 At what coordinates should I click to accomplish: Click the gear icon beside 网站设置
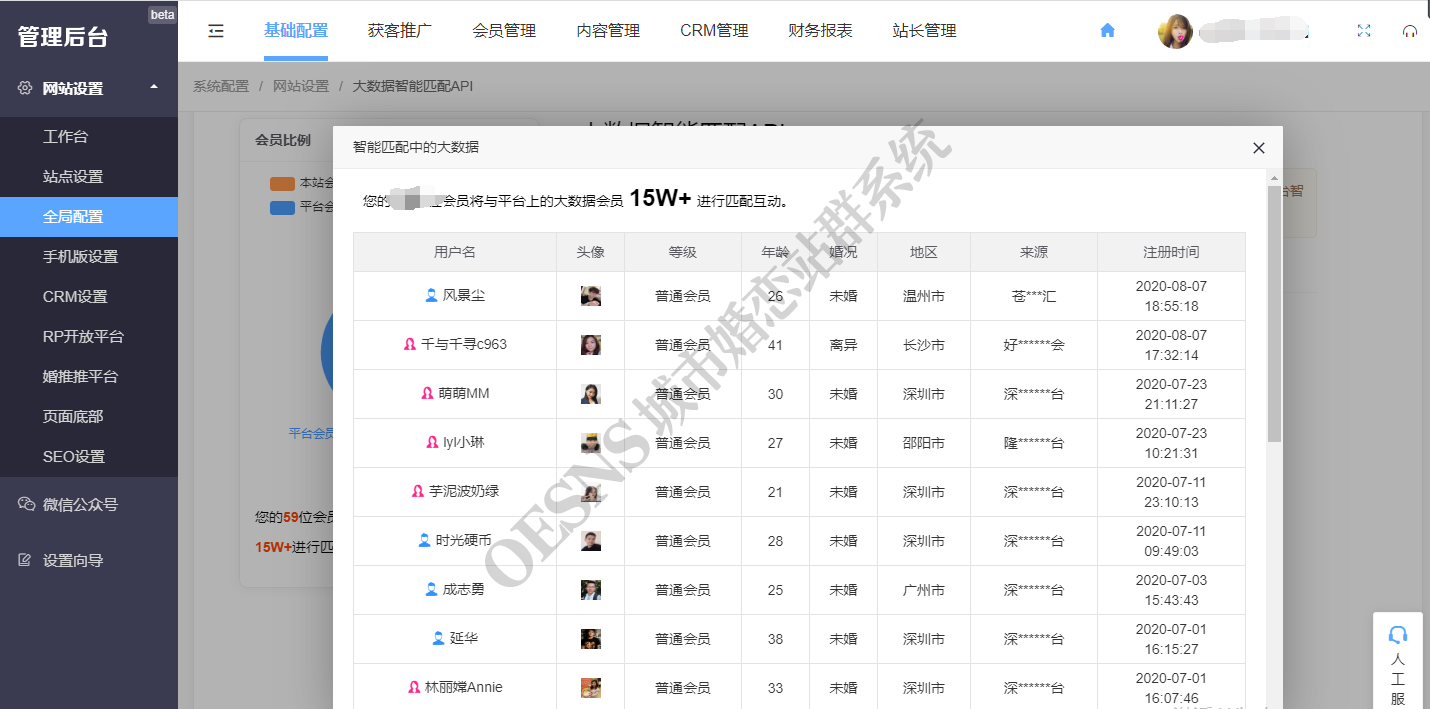tap(25, 88)
